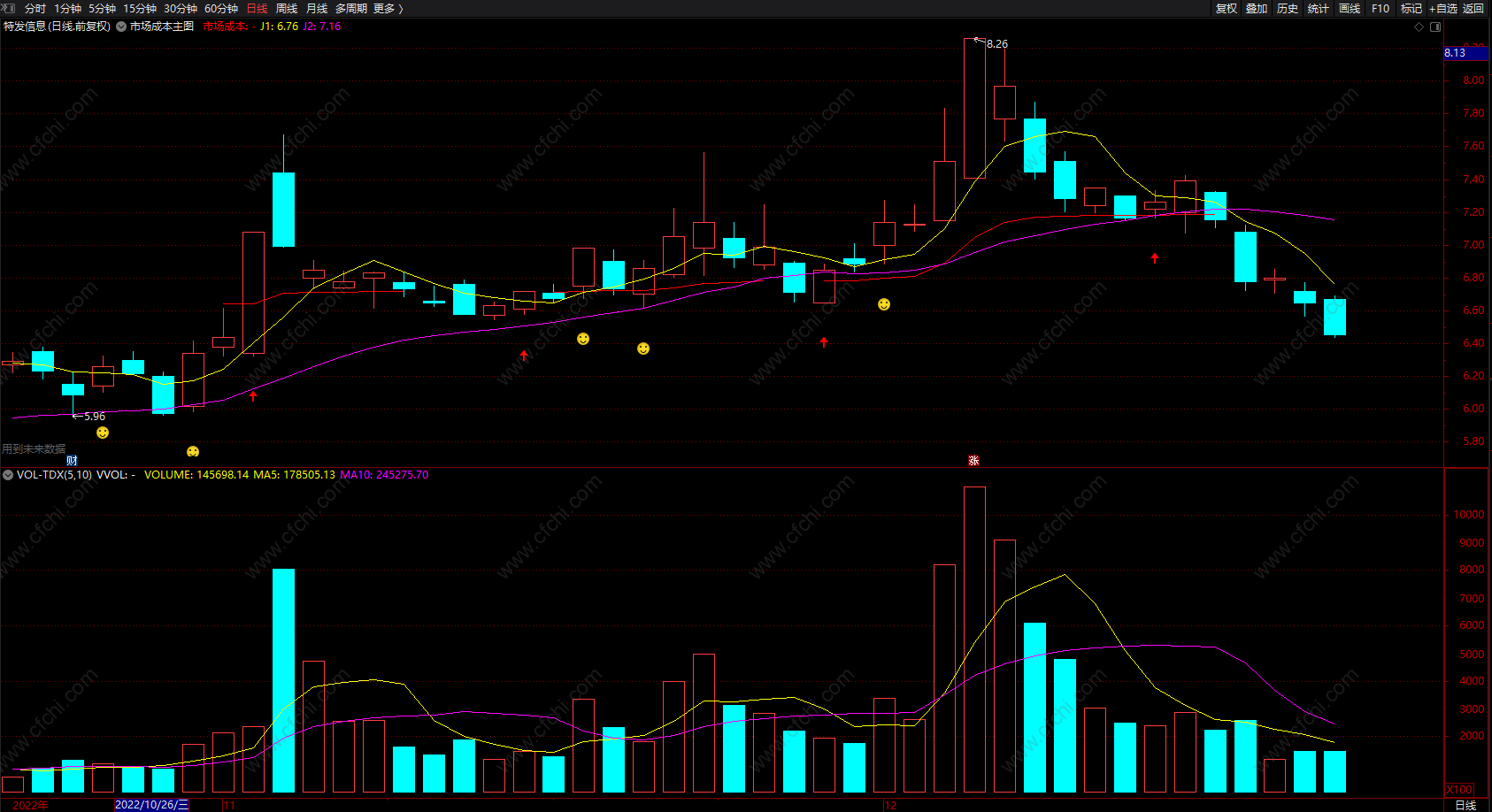Click the 8.00 price axis label
Image resolution: width=1492 pixels, height=812 pixels.
[x=1473, y=80]
